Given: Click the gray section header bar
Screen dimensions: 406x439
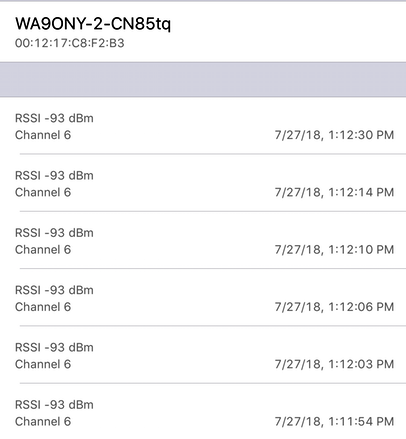Looking at the screenshot, I should tap(203, 79).
